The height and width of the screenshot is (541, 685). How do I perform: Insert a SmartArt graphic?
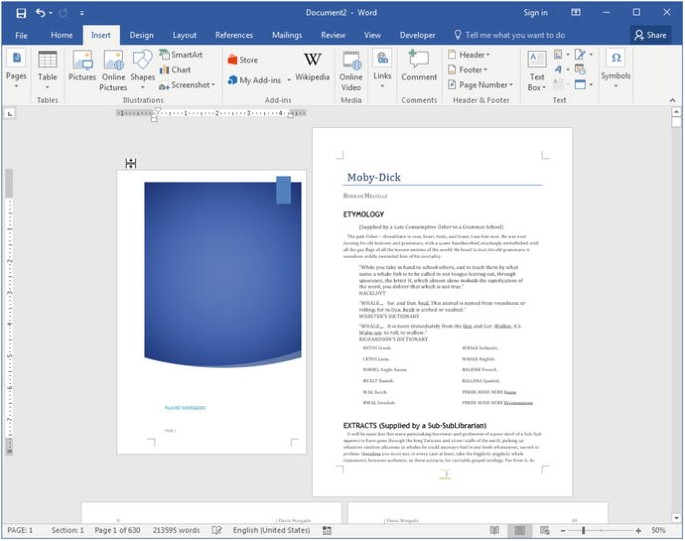tap(181, 55)
